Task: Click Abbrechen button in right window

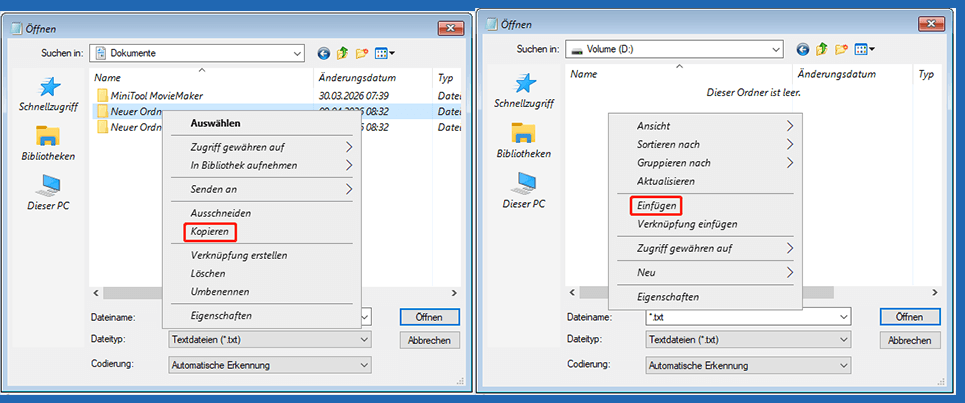Action: tap(910, 340)
